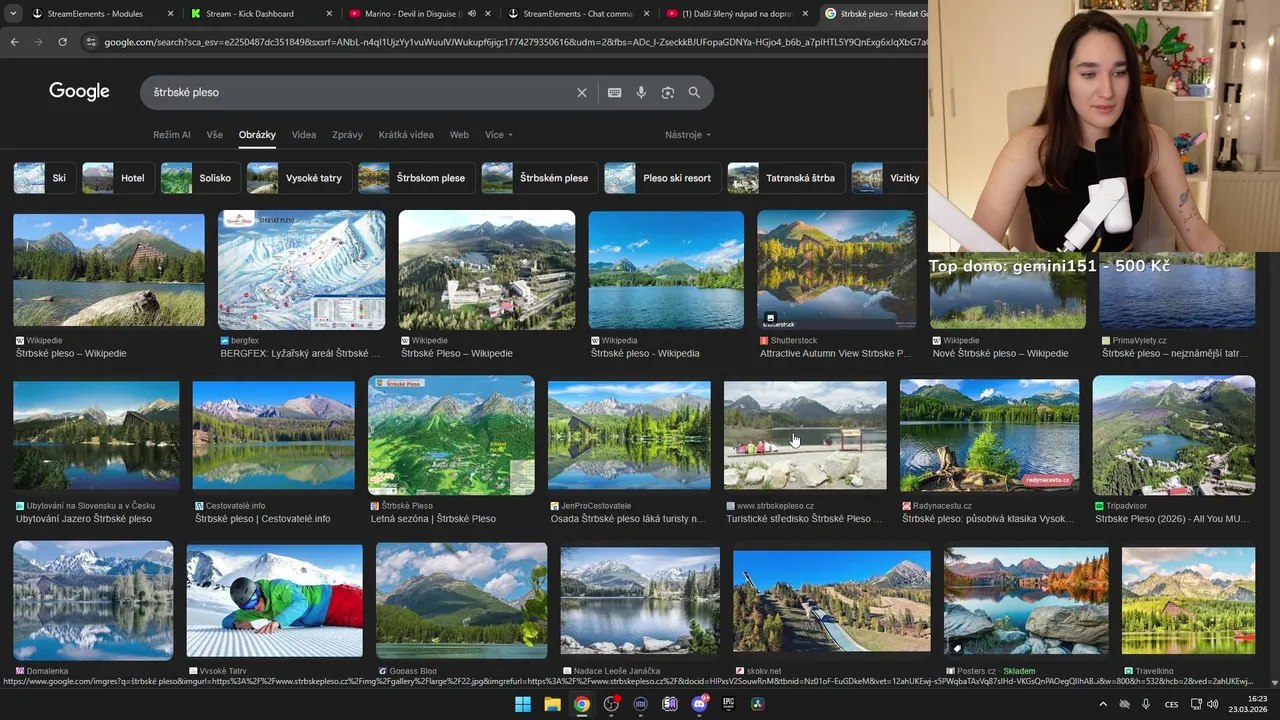Viewport: 1280px width, 720px height.
Task: Show hidden system tray icons chevron
Action: [1103, 704]
